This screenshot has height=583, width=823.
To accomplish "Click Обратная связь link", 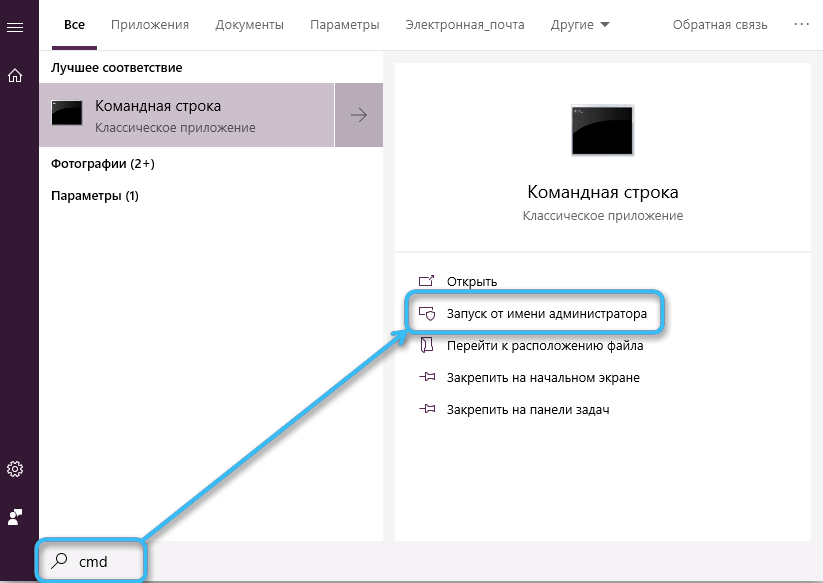I will point(720,24).
